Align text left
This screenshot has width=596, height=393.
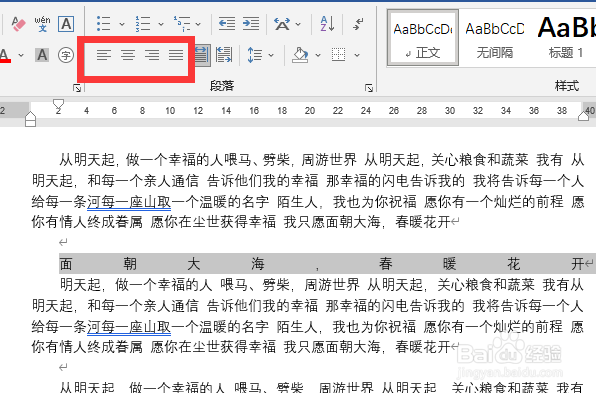click(103, 55)
